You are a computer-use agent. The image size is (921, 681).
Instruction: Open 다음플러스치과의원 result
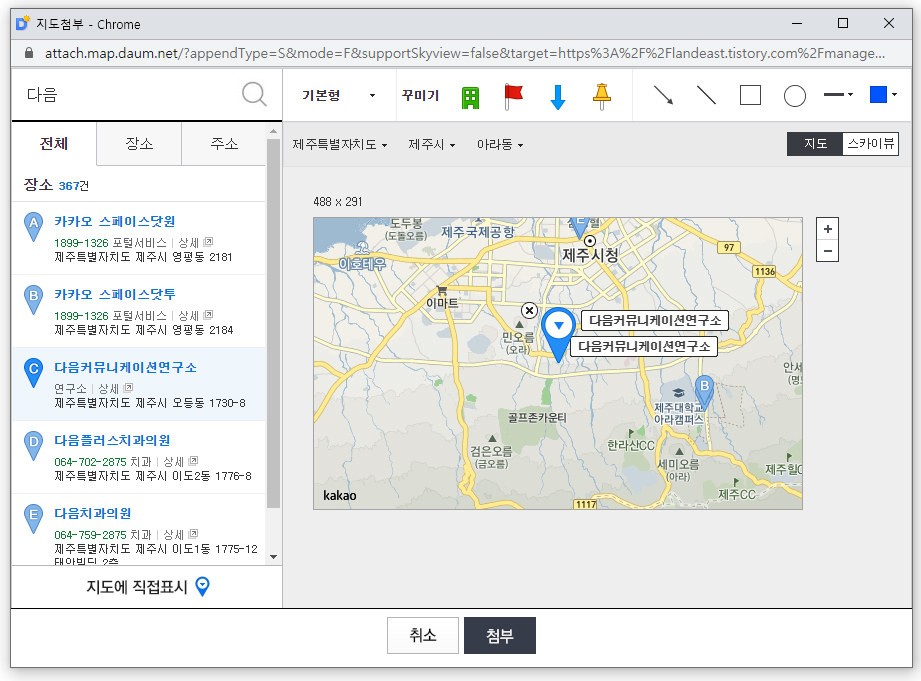[112, 440]
